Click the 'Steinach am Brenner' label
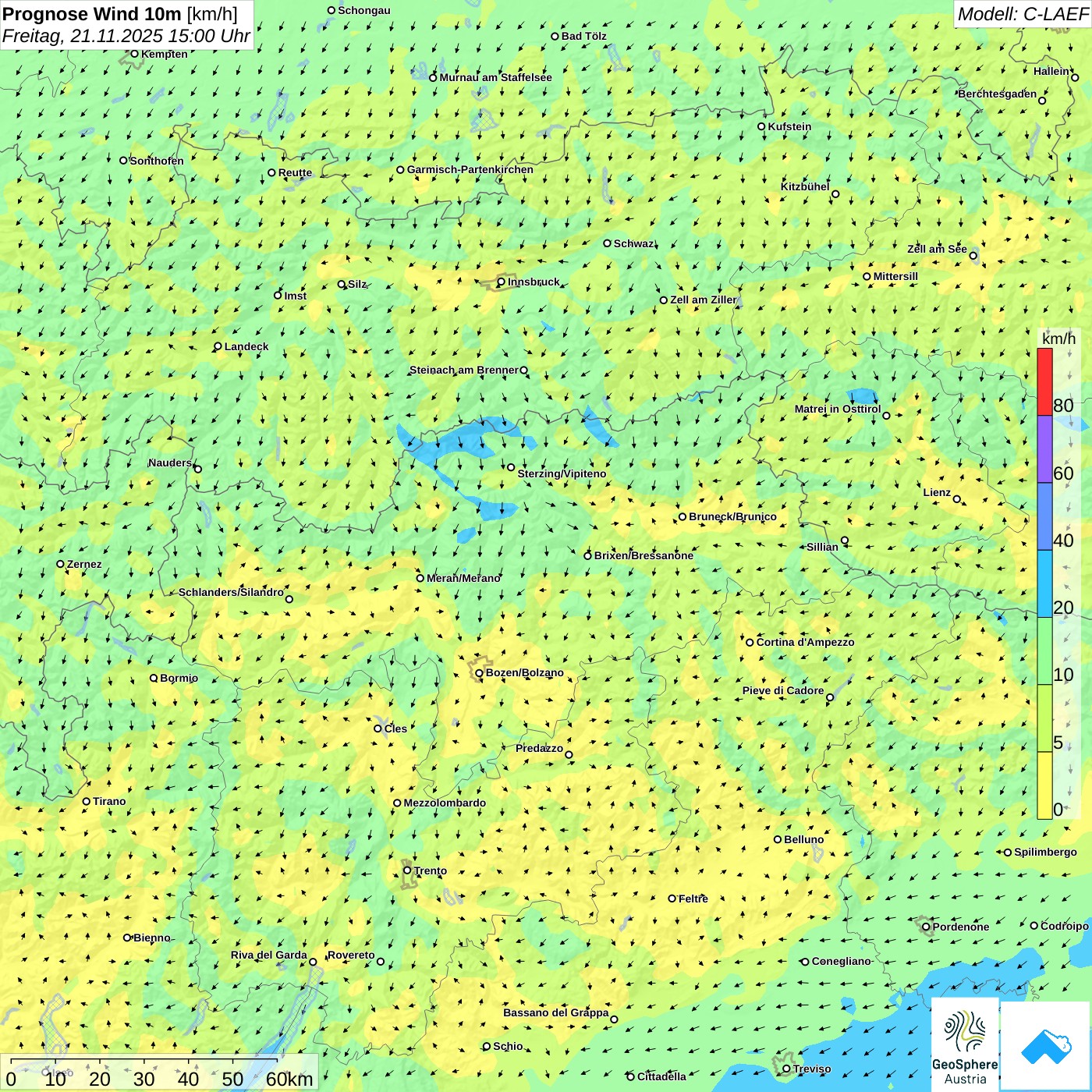 (x=463, y=370)
